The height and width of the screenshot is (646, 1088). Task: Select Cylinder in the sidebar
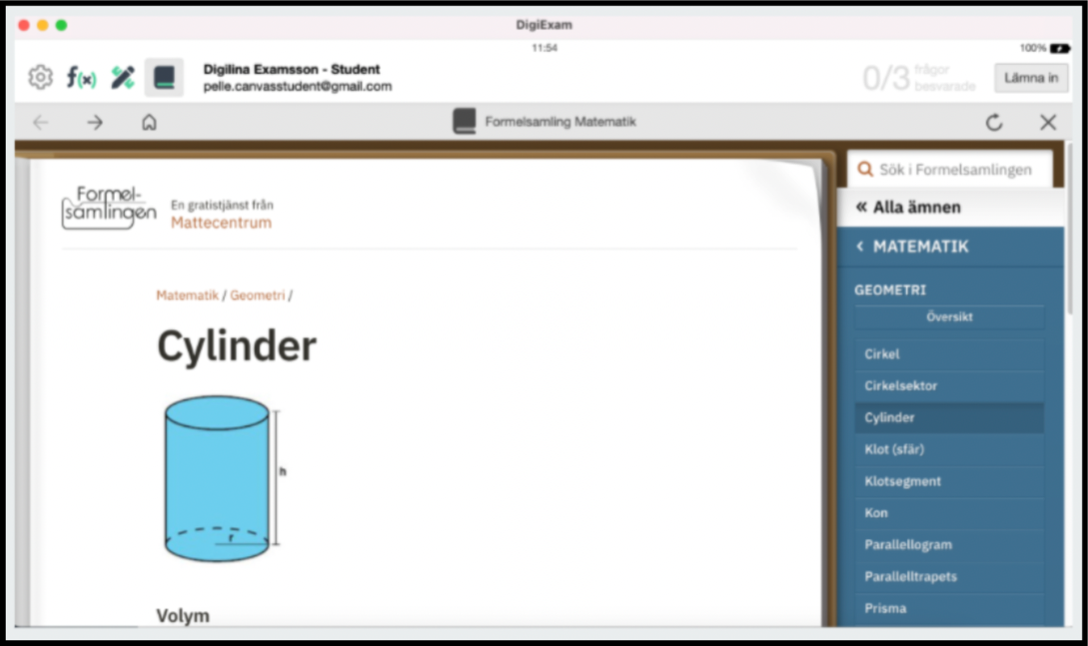(949, 418)
